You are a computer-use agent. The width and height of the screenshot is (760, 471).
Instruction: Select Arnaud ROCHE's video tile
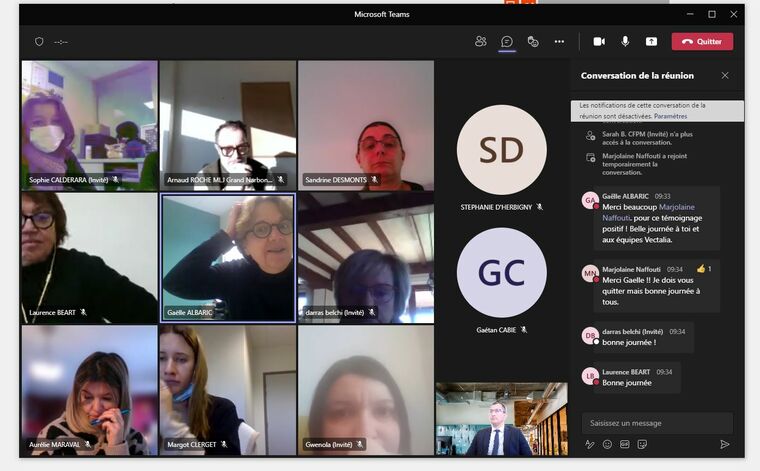click(228, 125)
